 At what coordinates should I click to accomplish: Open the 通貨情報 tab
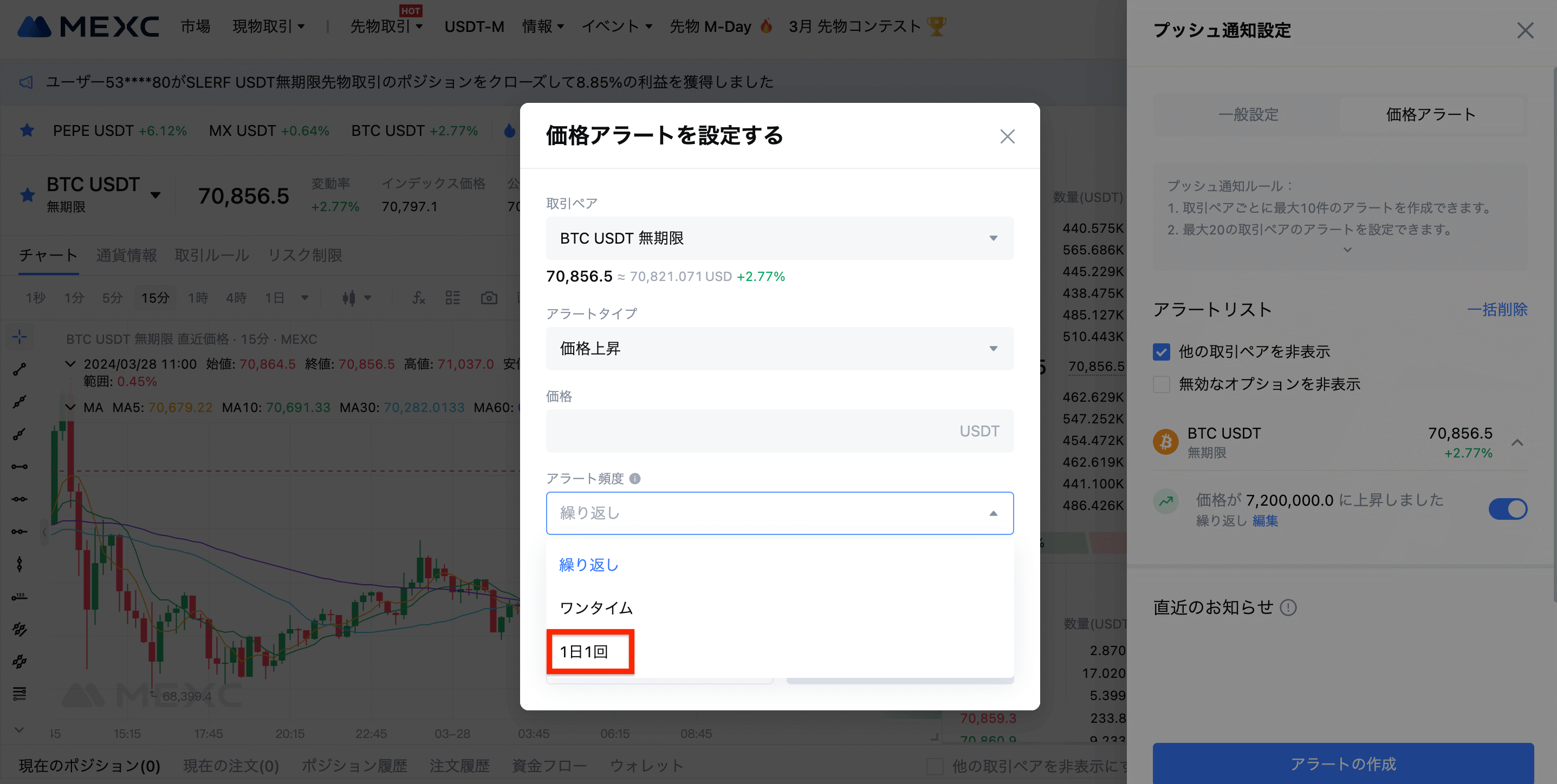click(126, 256)
